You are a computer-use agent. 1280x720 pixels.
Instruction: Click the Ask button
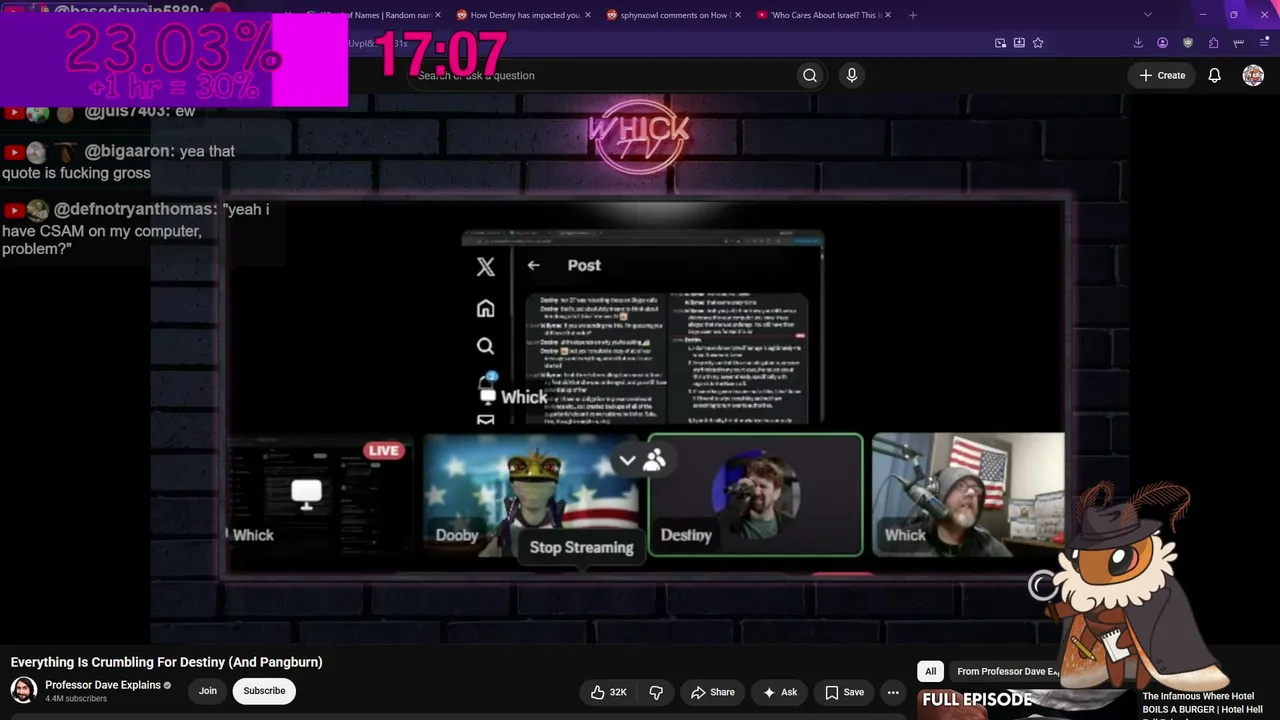coord(779,692)
